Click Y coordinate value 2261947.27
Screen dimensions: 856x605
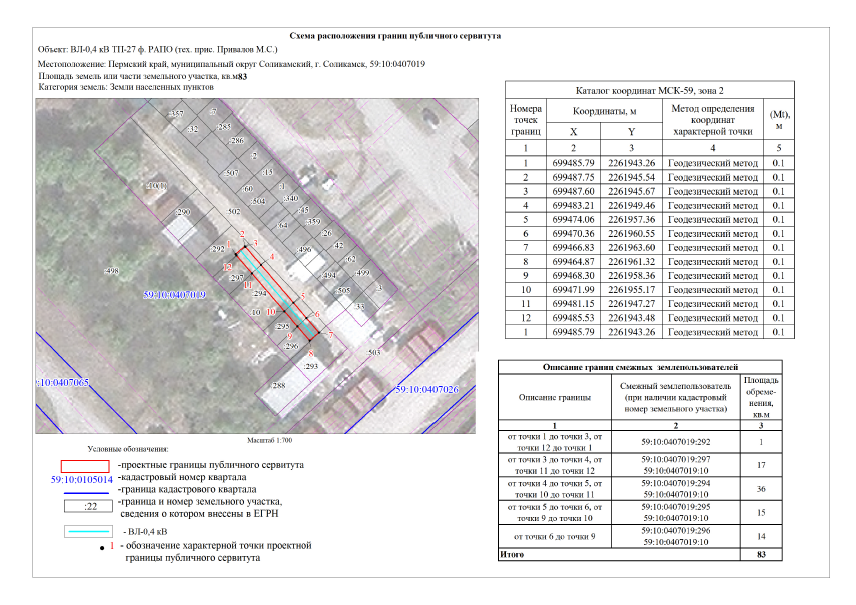pos(632,304)
